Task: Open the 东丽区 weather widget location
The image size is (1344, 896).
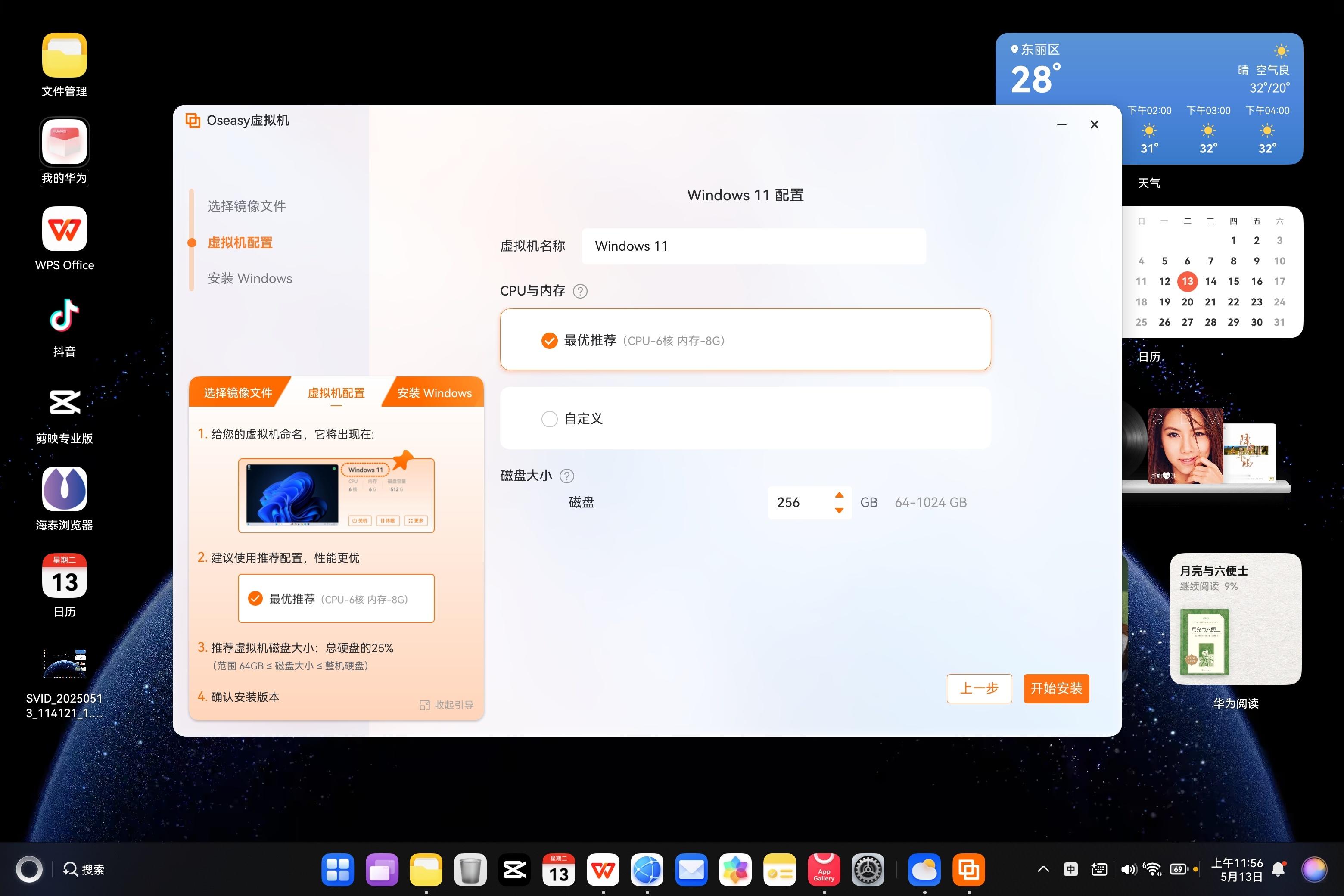Action: pos(1035,50)
